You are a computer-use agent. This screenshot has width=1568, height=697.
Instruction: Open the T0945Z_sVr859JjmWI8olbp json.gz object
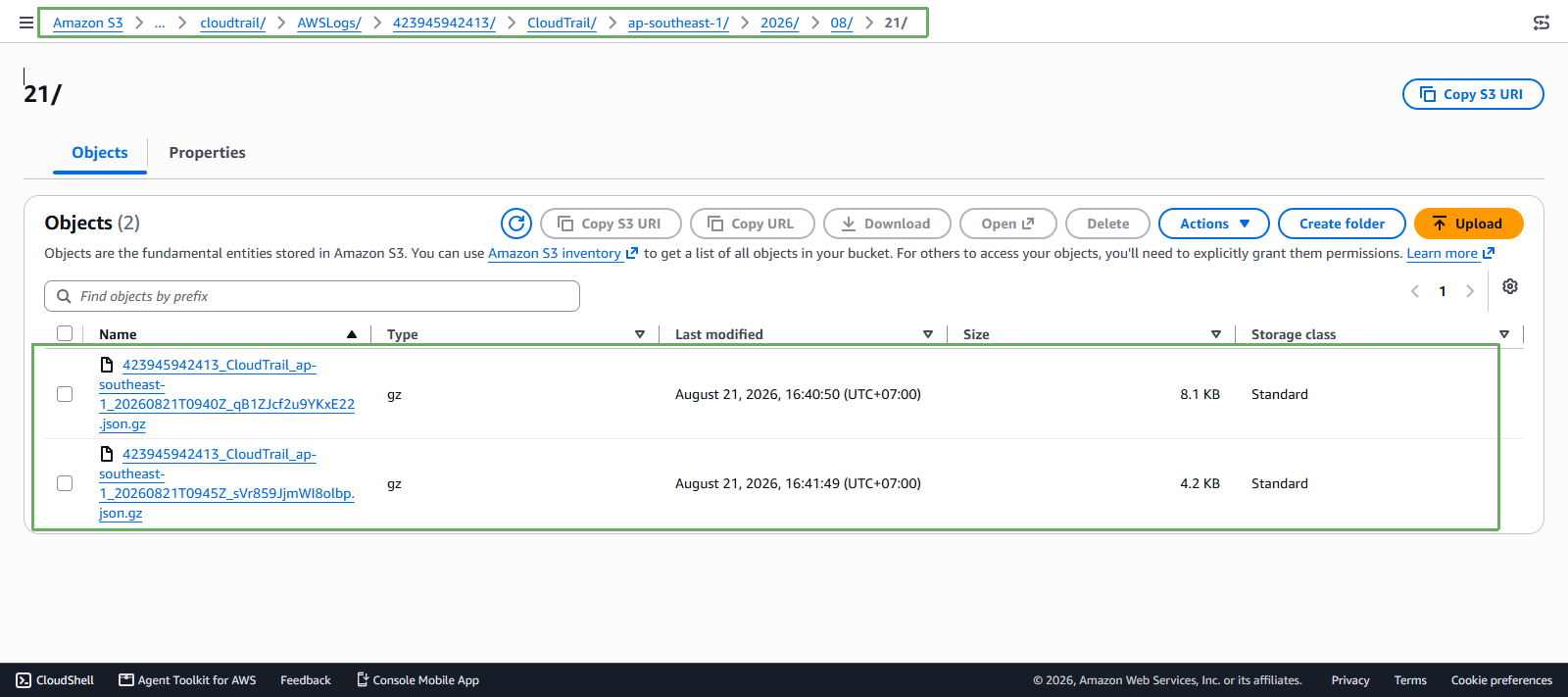(227, 483)
